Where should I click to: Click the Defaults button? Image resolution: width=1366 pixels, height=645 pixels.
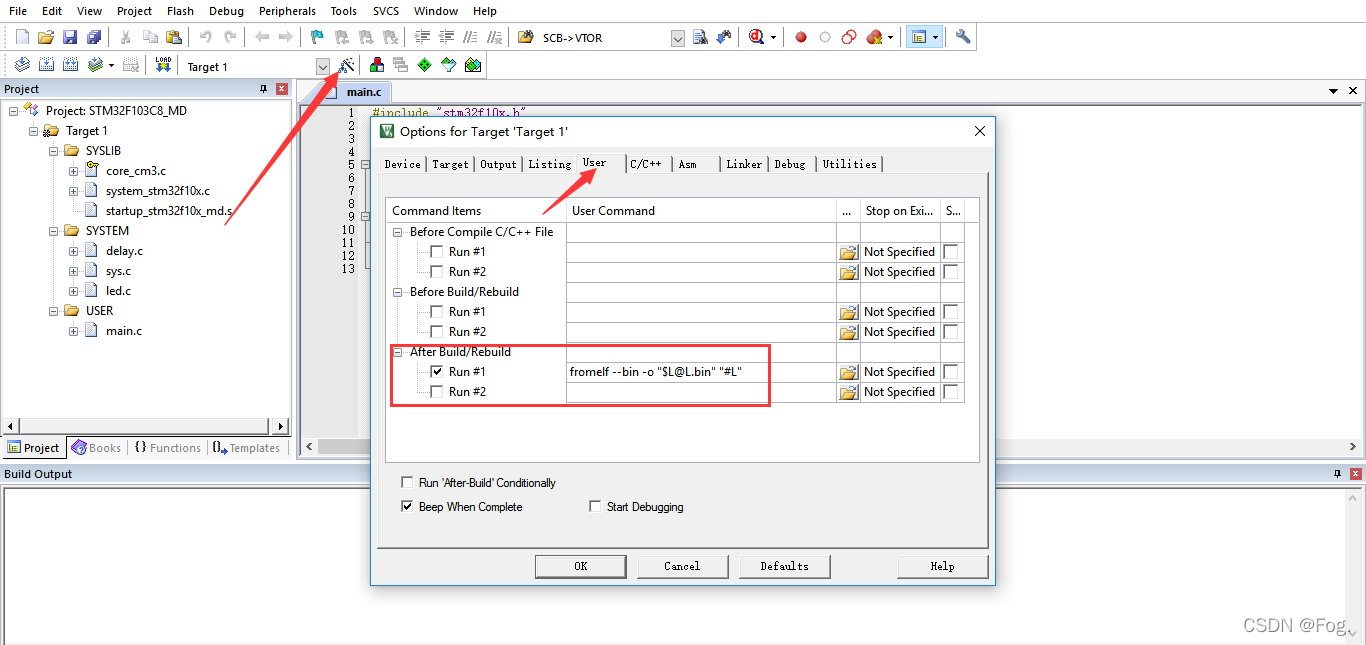tap(784, 566)
